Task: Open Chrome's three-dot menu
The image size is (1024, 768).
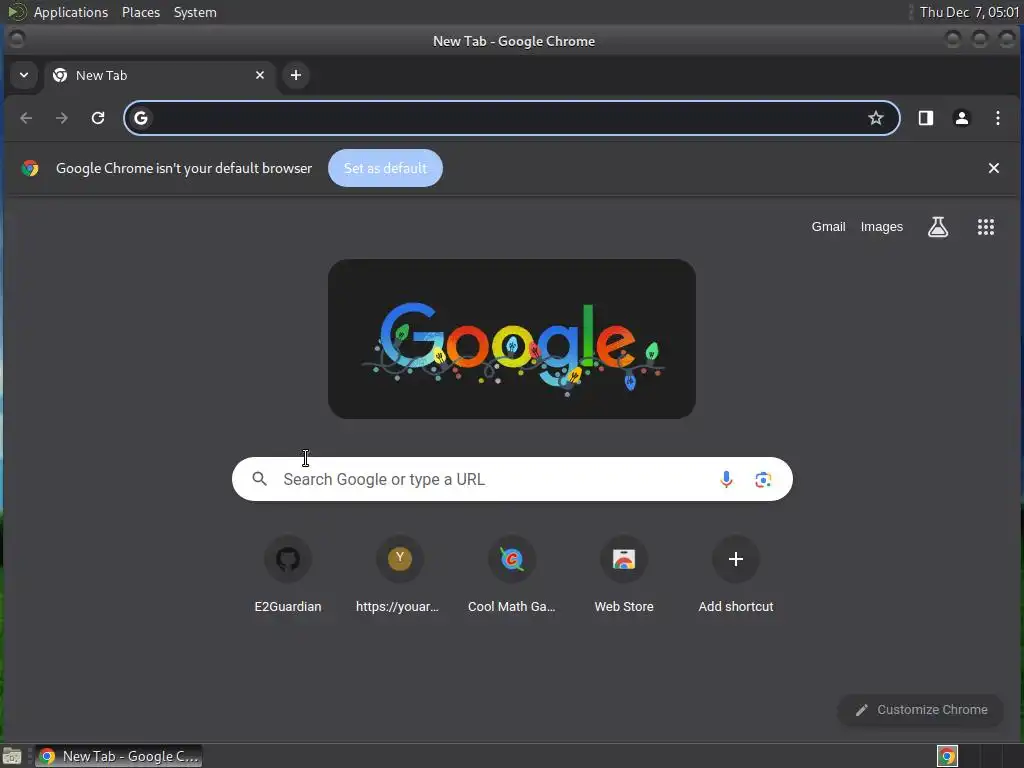Action: point(998,118)
